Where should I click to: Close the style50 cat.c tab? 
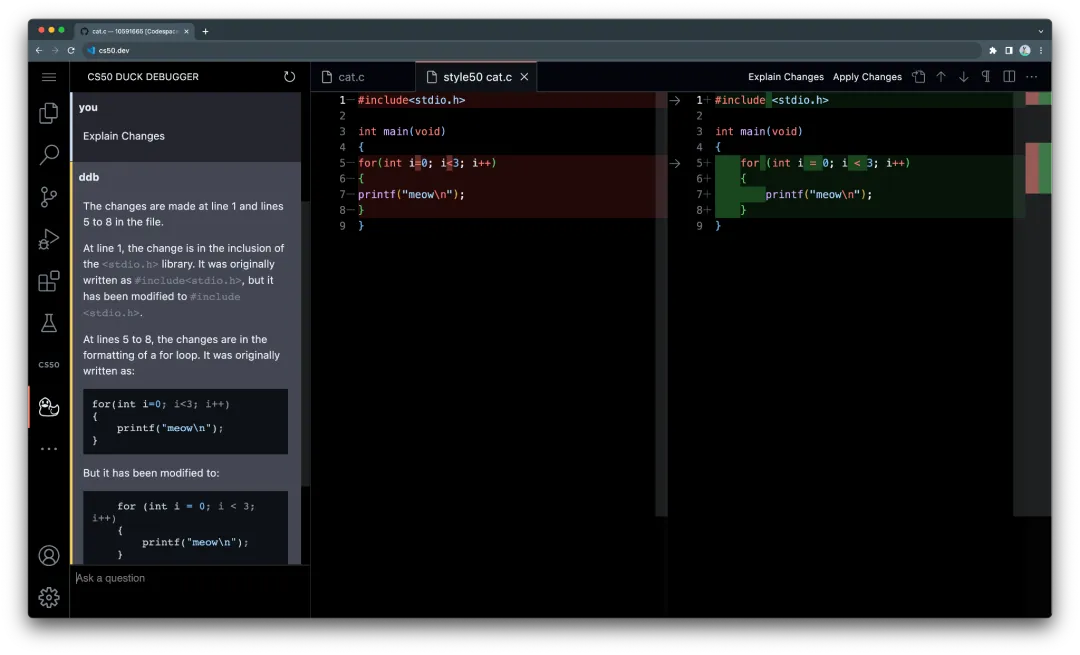(x=524, y=77)
